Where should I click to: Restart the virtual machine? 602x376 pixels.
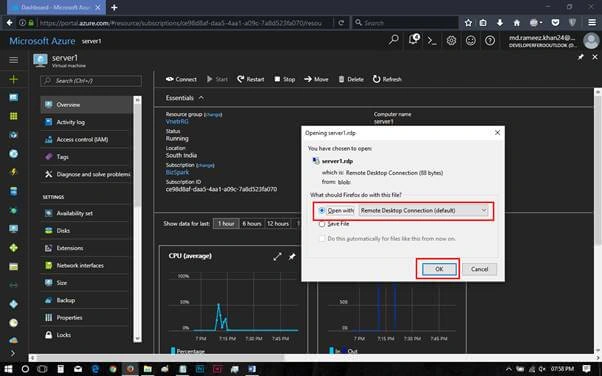pyautogui.click(x=250, y=79)
